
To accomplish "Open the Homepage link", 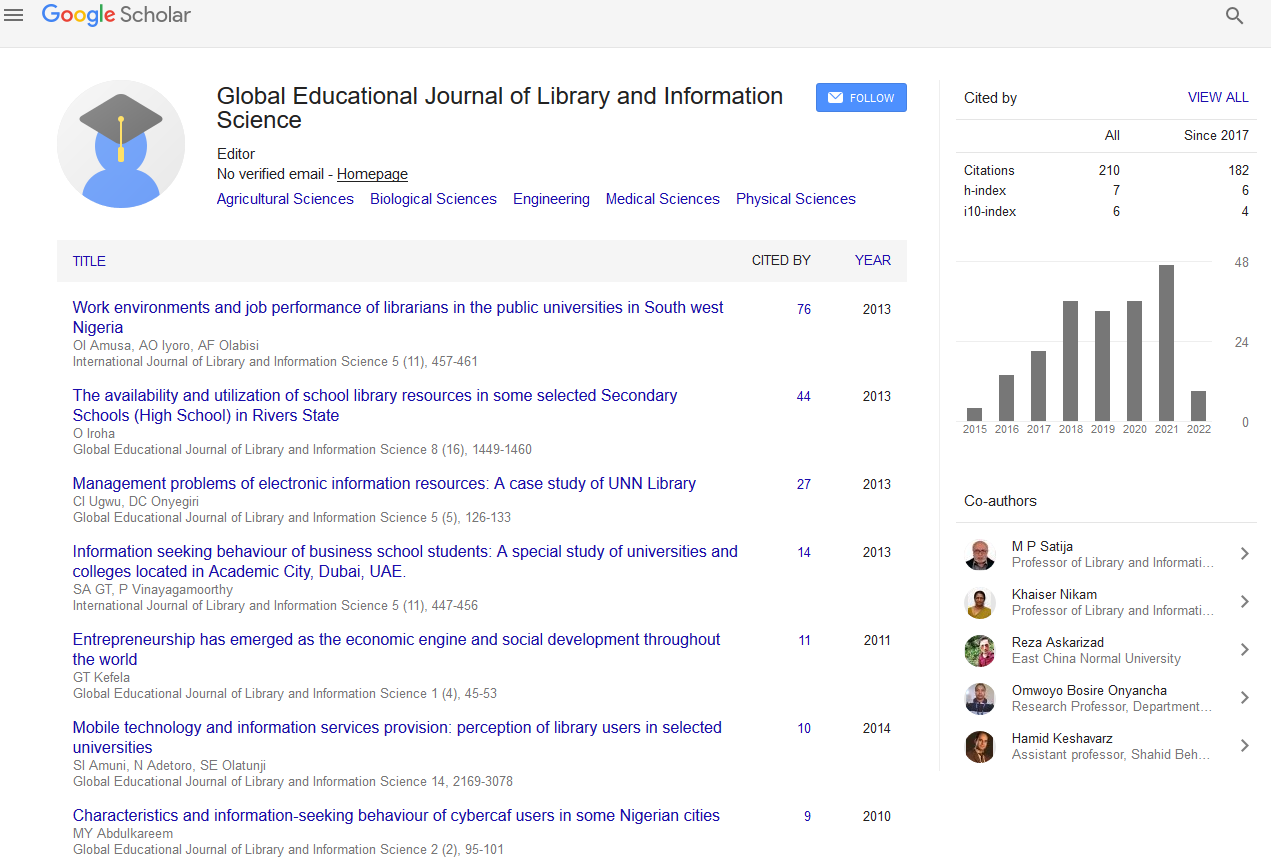I will (372, 174).
